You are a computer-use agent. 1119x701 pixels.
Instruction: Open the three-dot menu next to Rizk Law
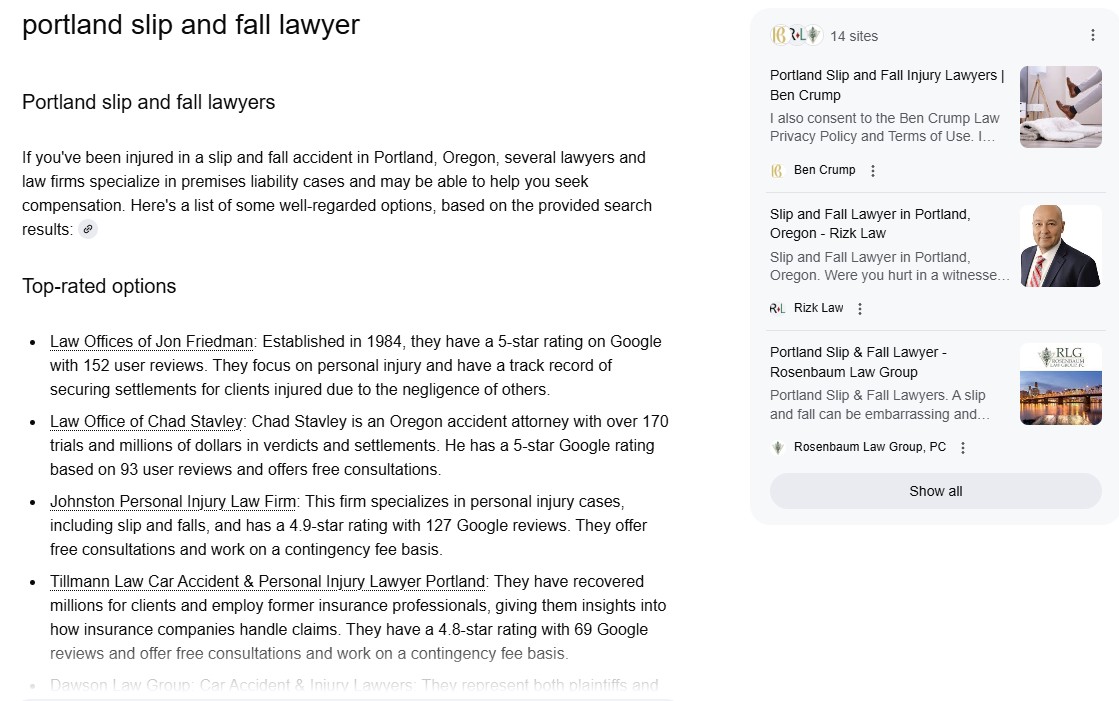pos(860,308)
